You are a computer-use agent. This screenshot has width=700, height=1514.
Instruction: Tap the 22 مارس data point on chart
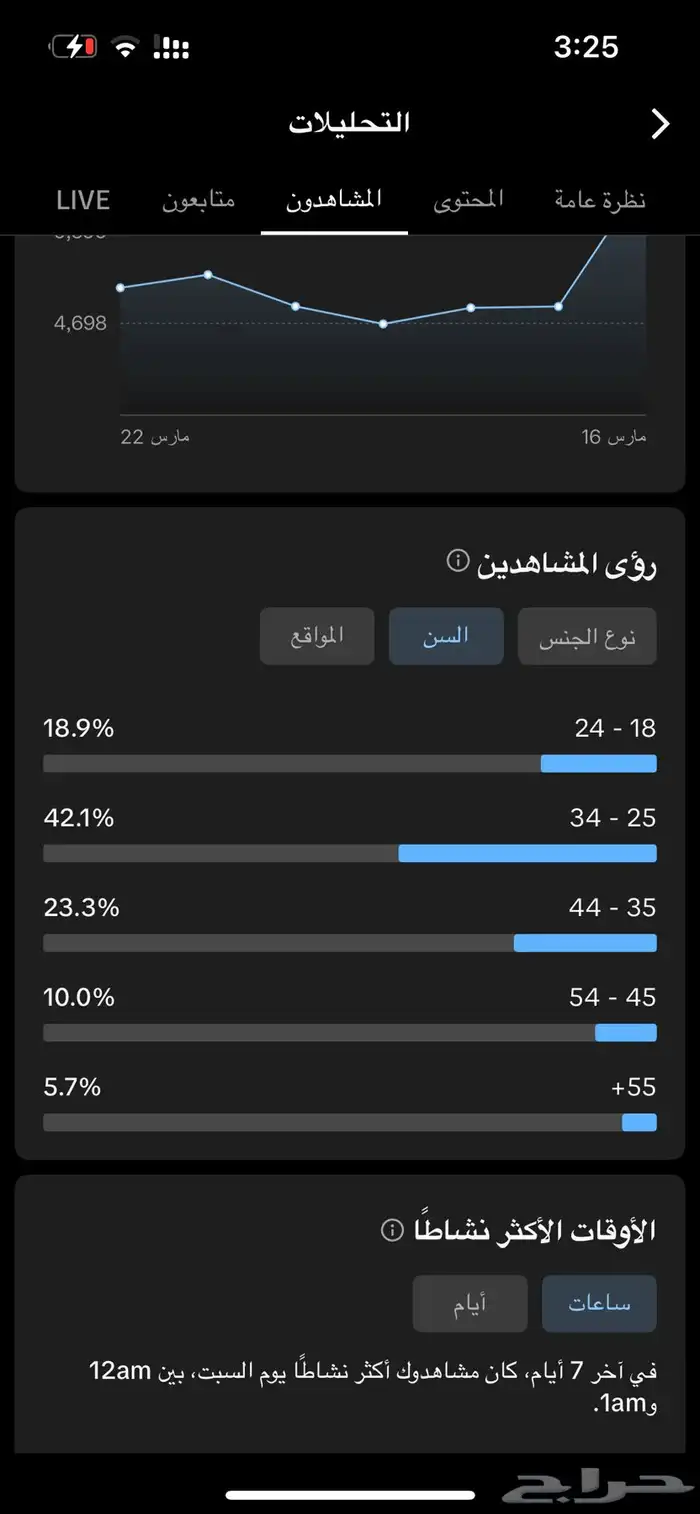[120, 288]
